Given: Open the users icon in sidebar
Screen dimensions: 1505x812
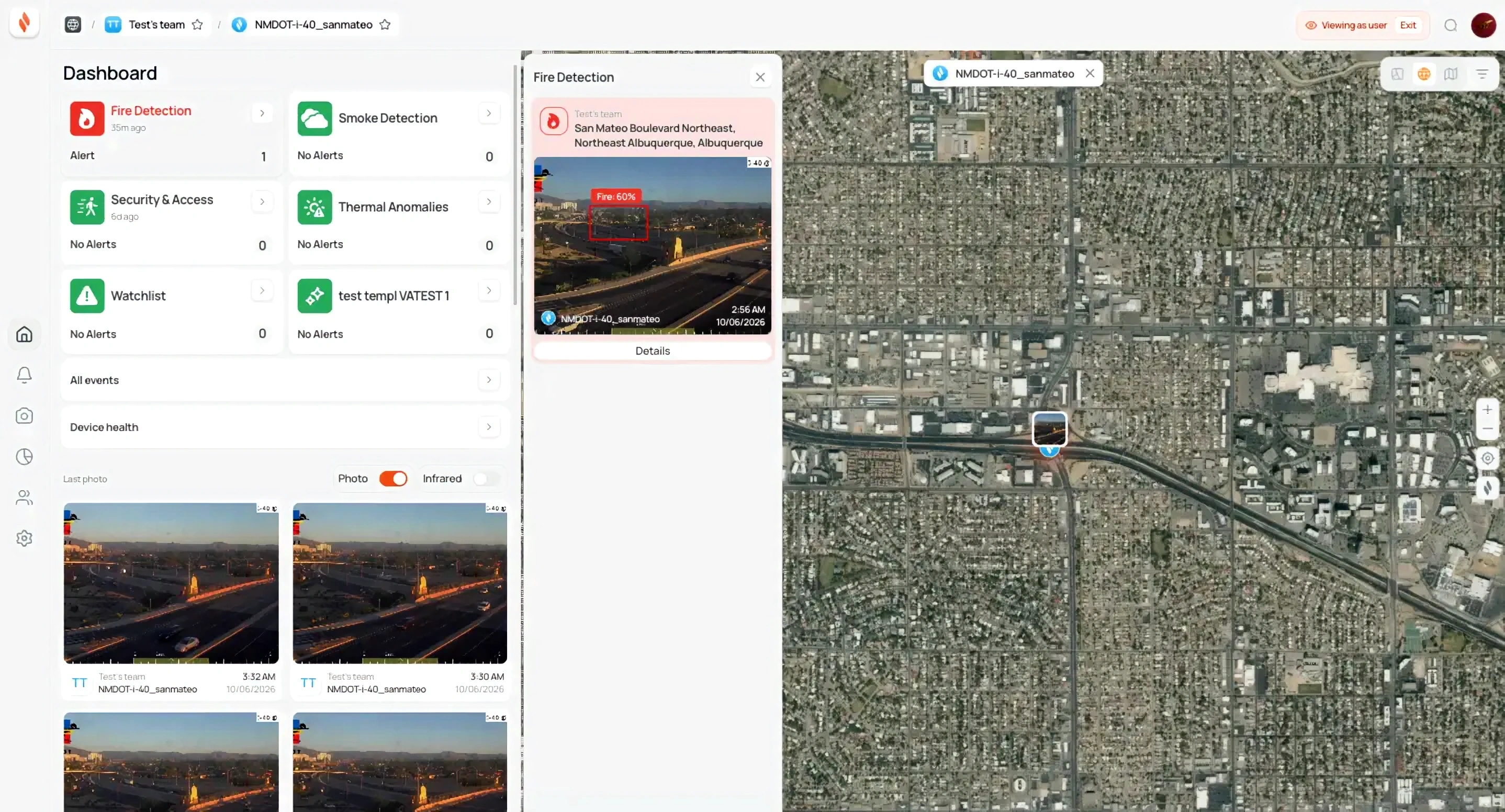Looking at the screenshot, I should (24, 497).
